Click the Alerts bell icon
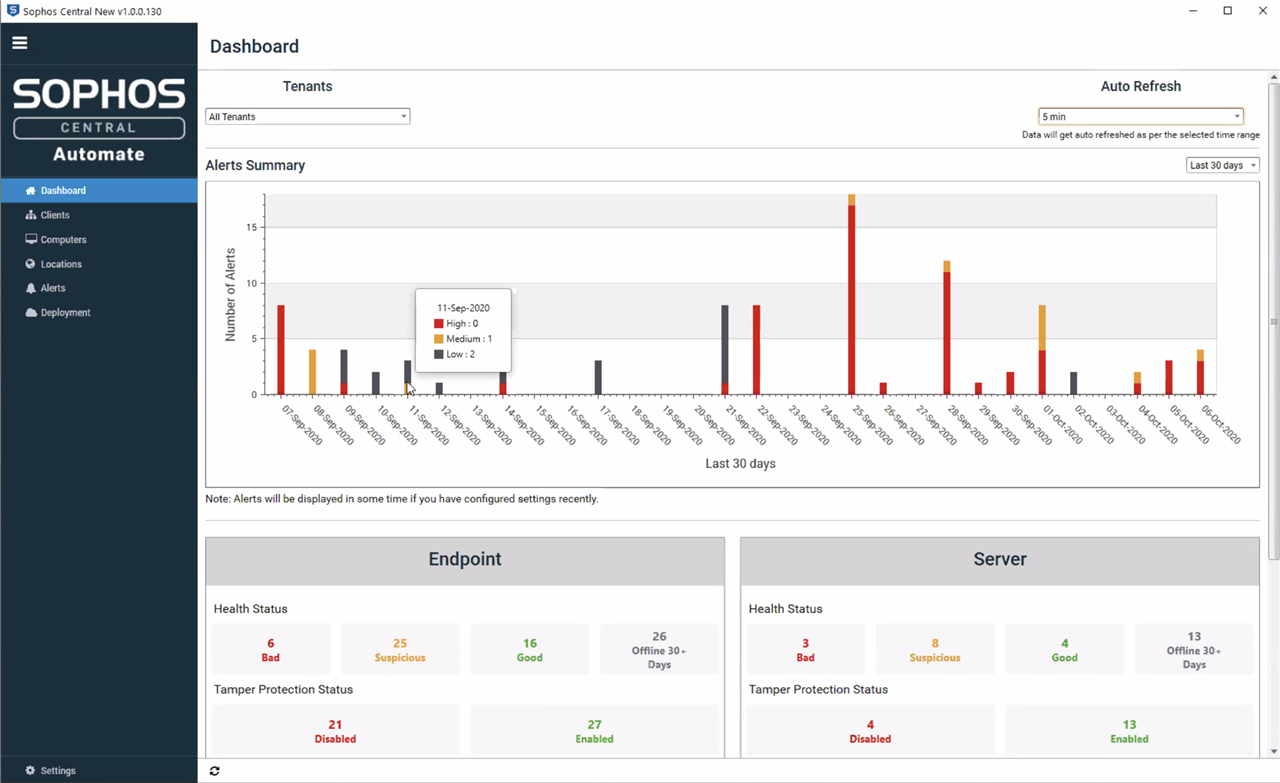 31,288
